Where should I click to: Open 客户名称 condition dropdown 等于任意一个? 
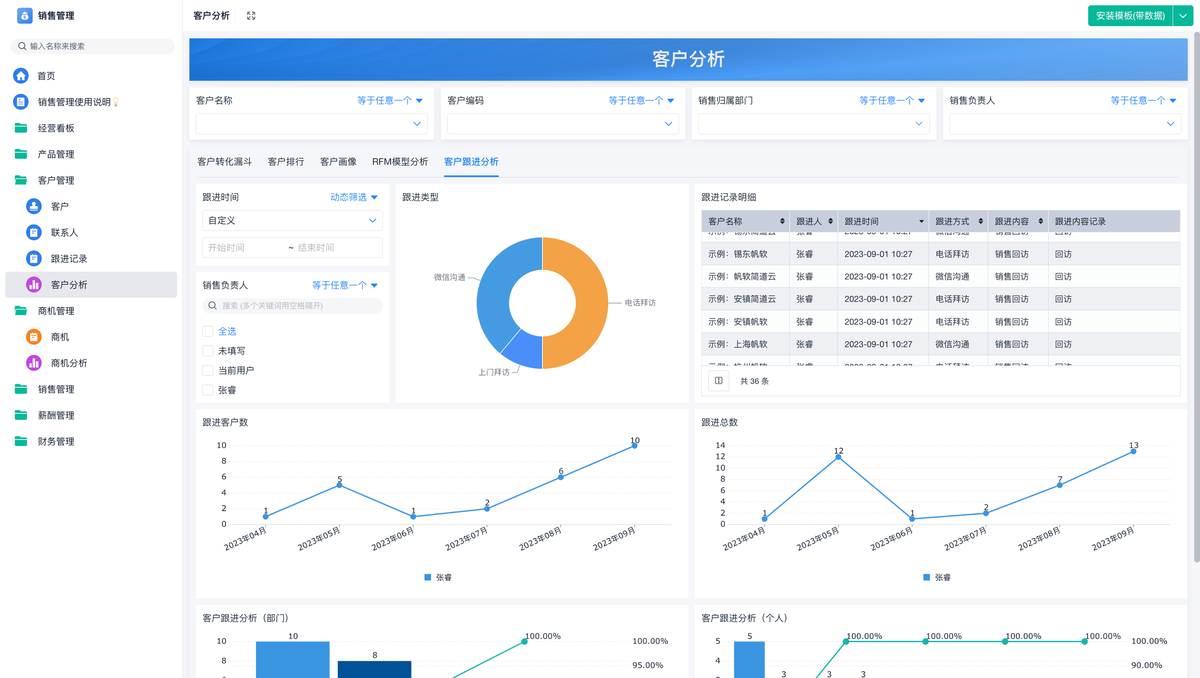pyautogui.click(x=390, y=100)
